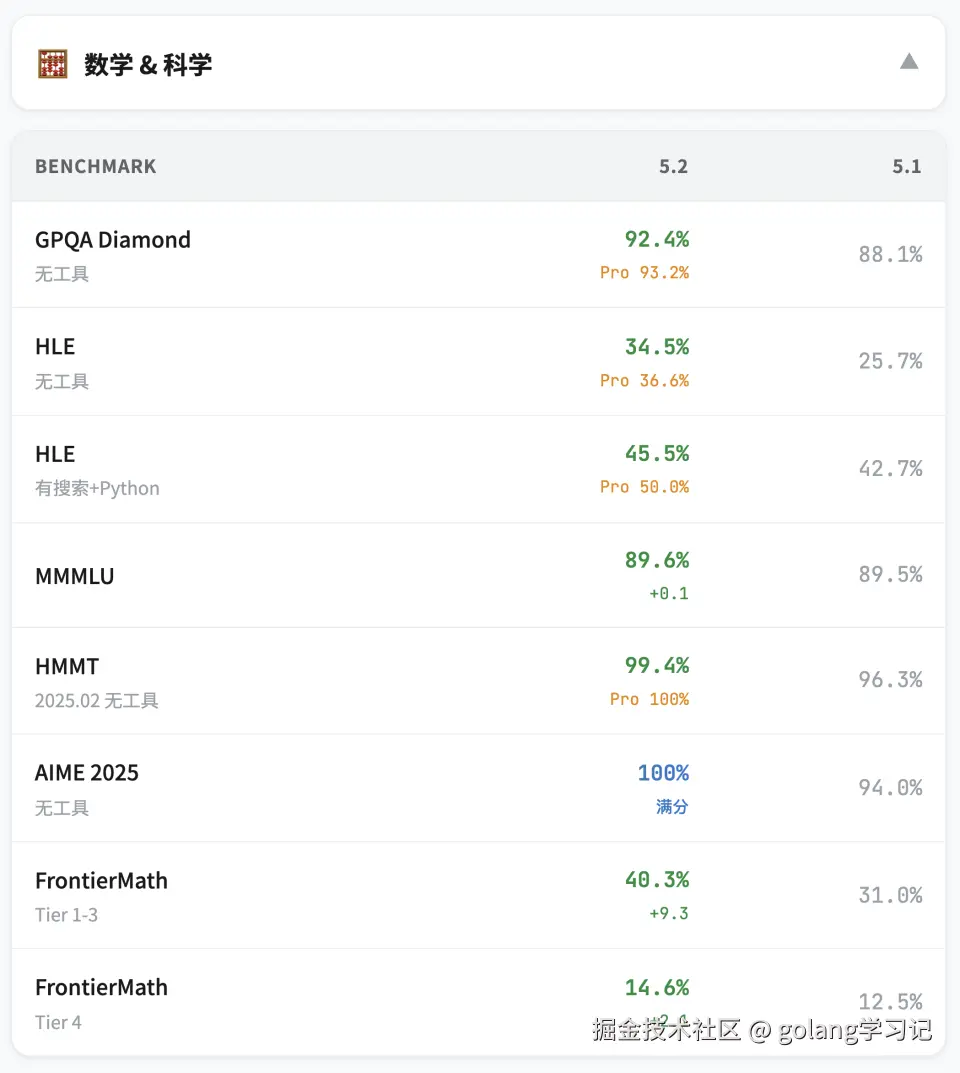Click the MMMLU benchmark name
Image resolution: width=960 pixels, height=1073 pixels.
coord(75,576)
